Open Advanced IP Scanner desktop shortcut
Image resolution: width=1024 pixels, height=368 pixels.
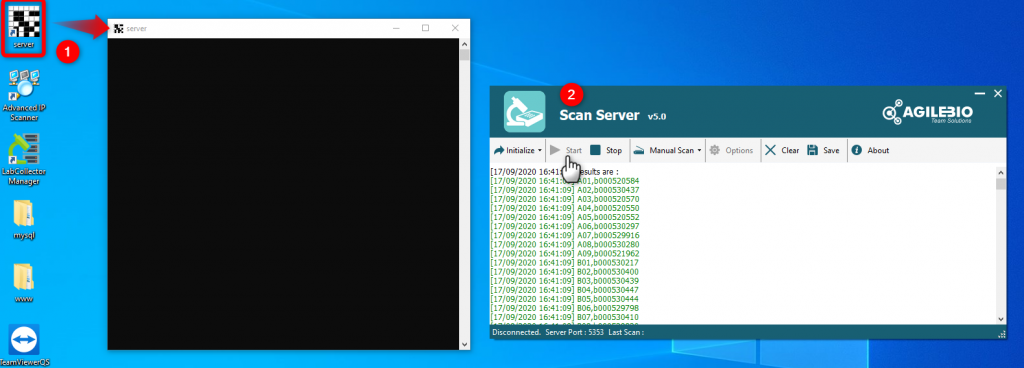24,95
